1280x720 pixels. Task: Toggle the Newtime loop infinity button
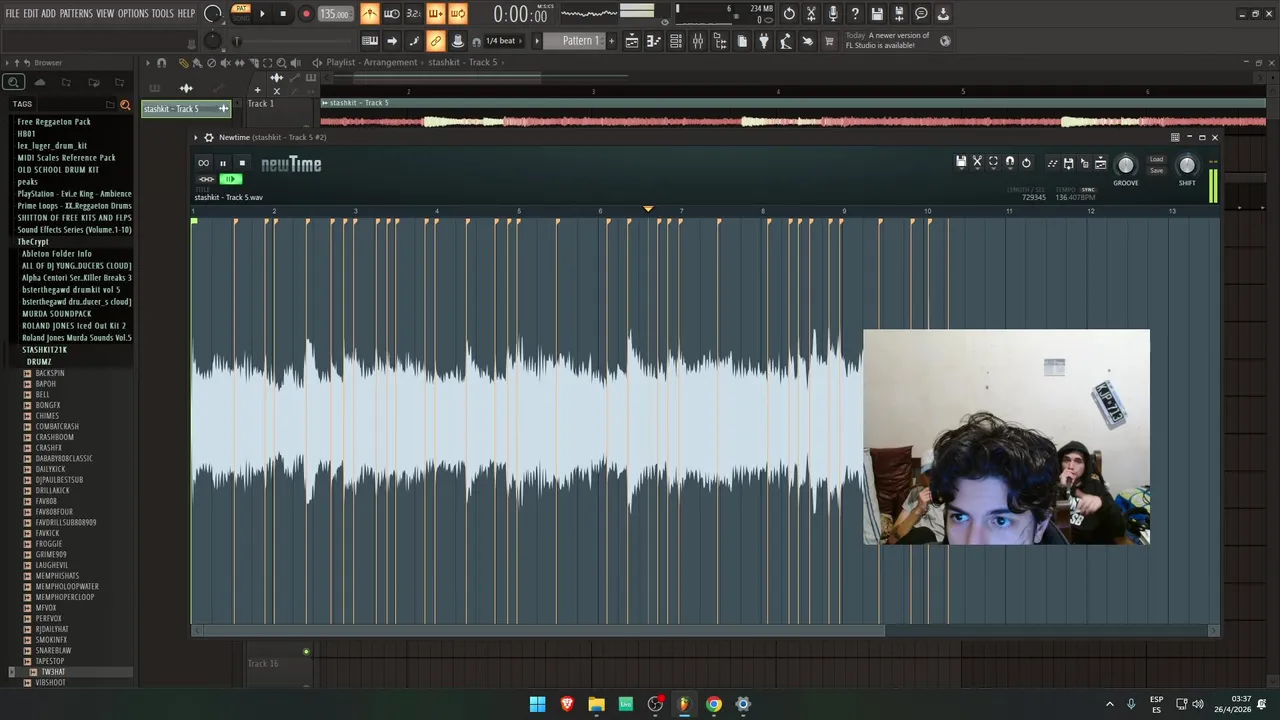point(204,164)
